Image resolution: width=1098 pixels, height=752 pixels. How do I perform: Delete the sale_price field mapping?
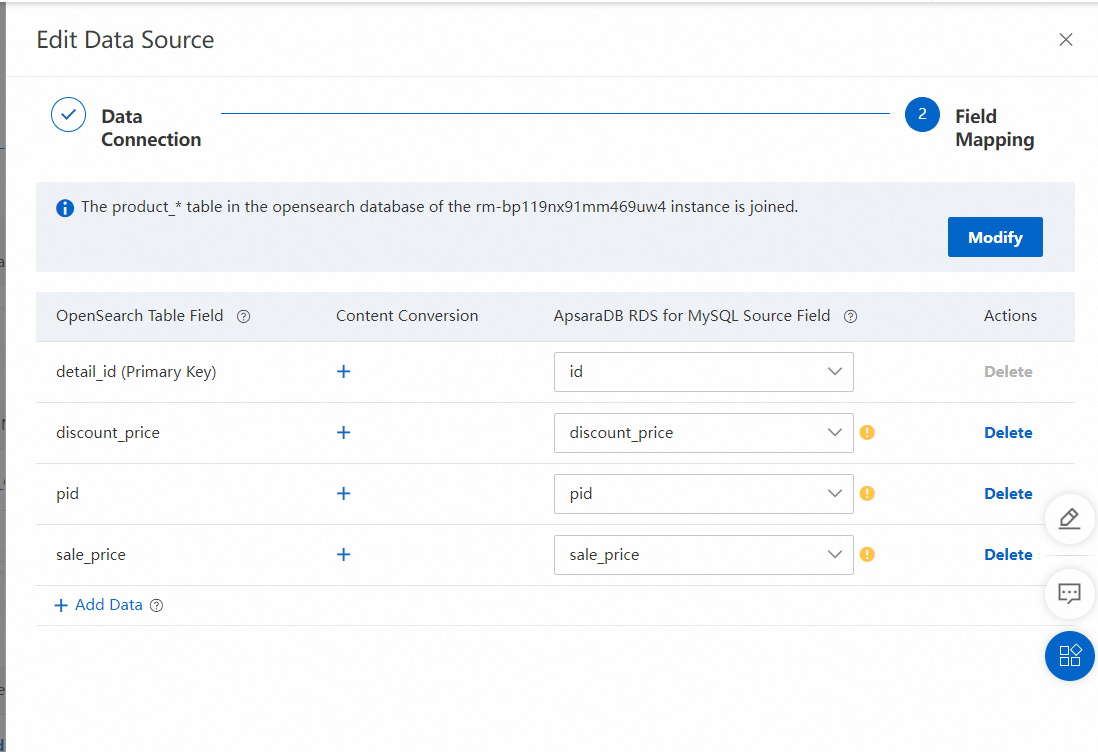(x=1008, y=555)
